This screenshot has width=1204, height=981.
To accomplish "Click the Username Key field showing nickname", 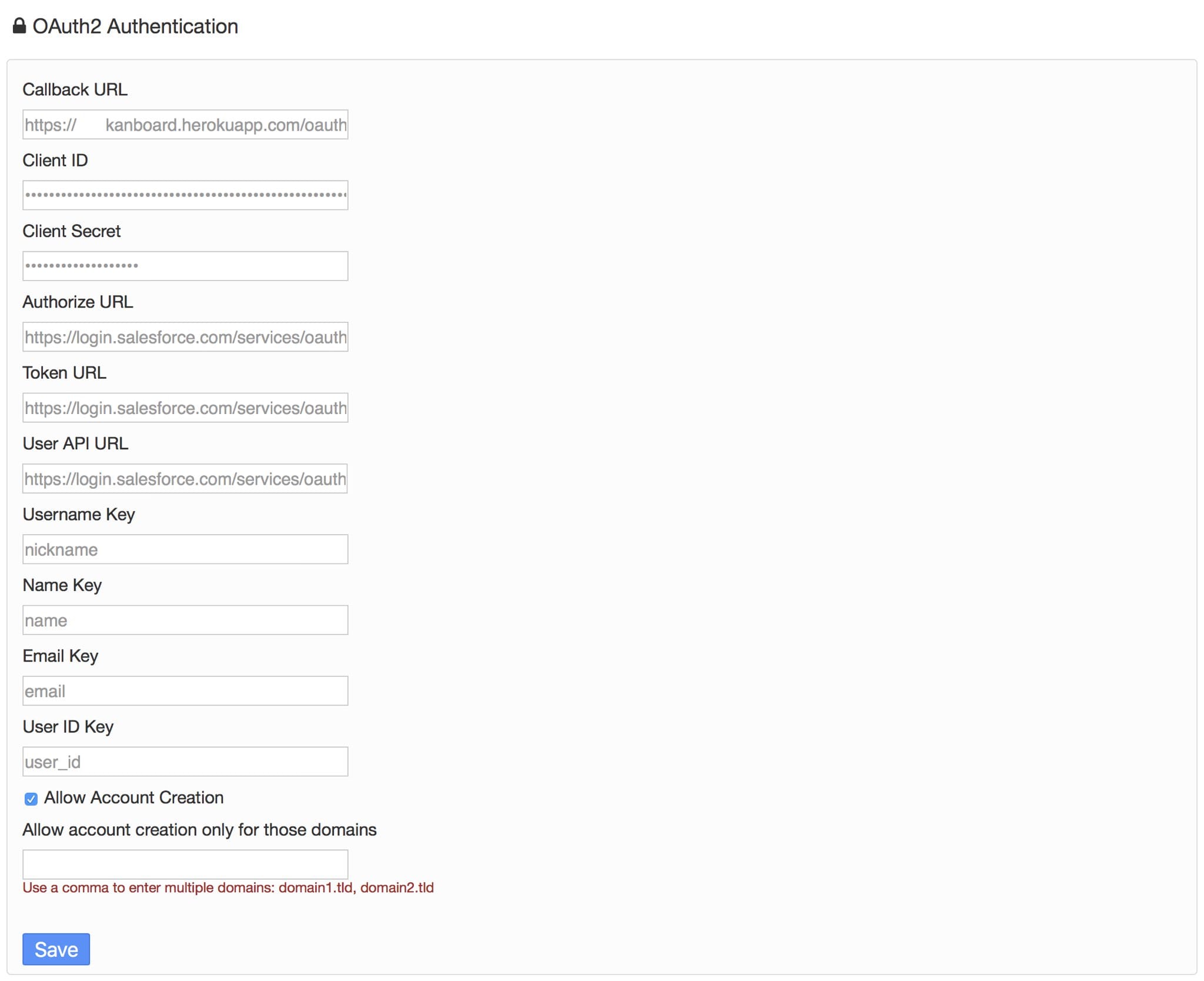I will [185, 549].
